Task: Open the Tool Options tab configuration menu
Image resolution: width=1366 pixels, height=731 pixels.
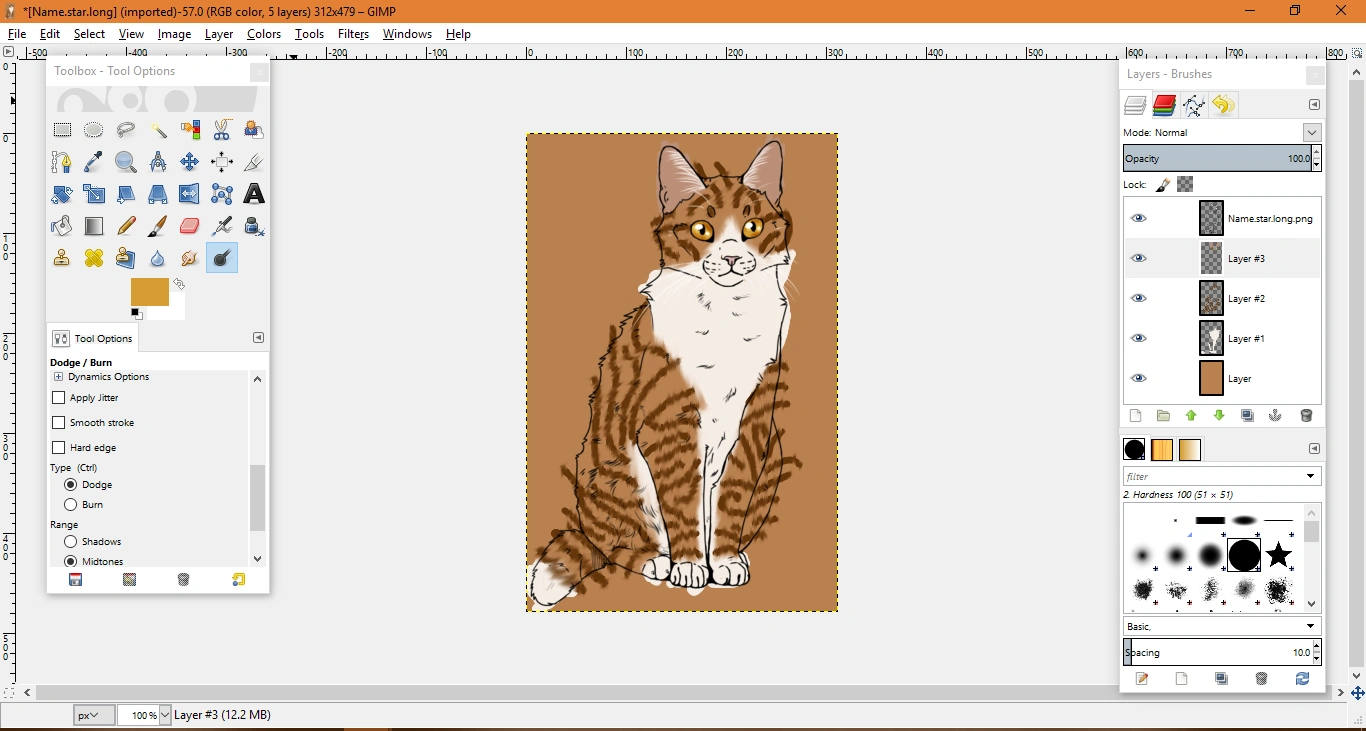Action: click(x=258, y=338)
